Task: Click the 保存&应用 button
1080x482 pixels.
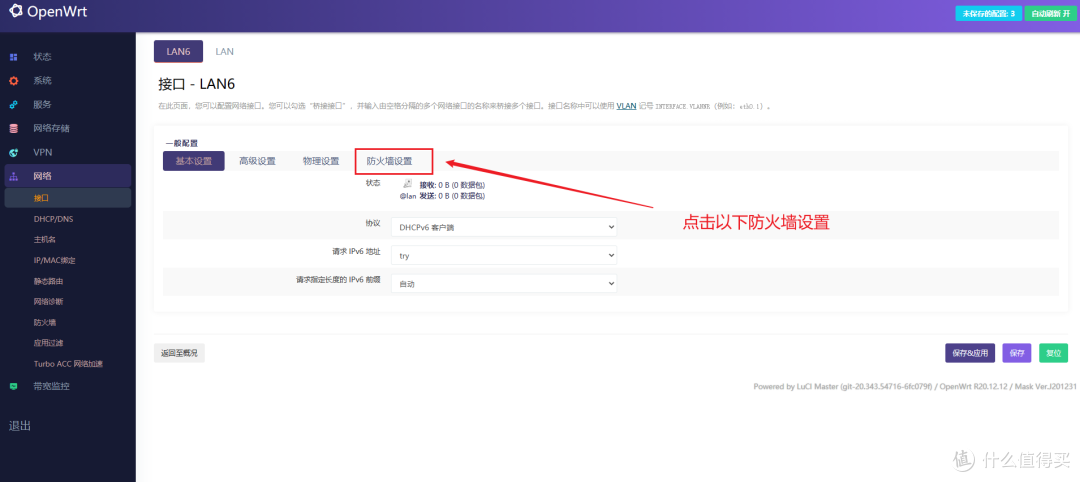Action: click(x=970, y=353)
